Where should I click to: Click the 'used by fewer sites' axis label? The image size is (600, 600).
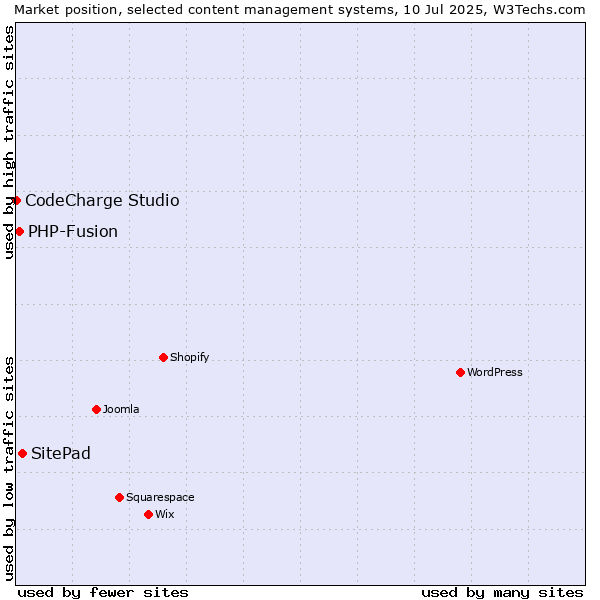click(x=103, y=593)
